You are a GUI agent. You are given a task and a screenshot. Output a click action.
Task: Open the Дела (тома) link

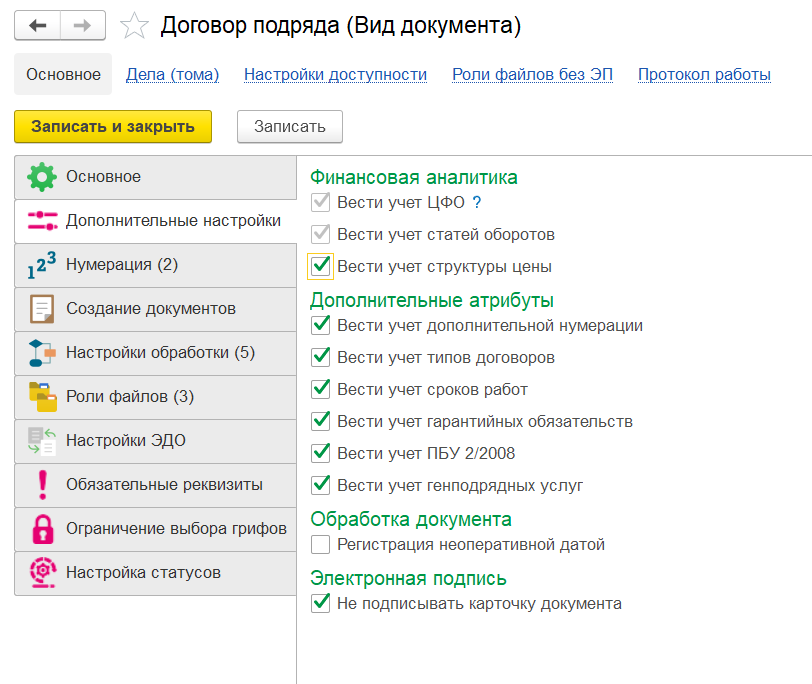[172, 75]
